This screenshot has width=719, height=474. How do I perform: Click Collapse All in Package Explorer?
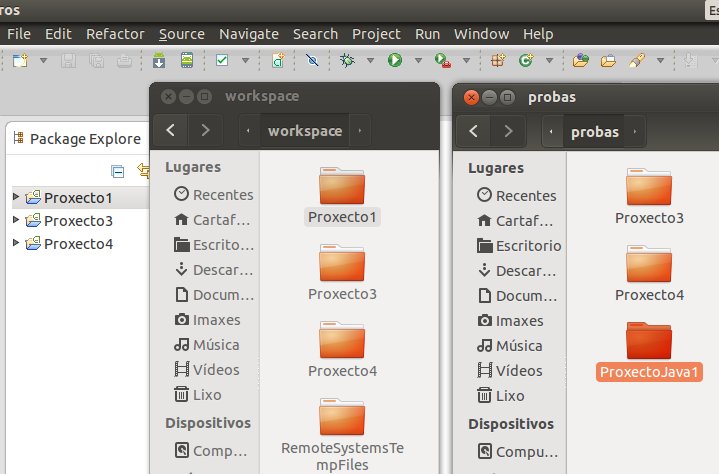pyautogui.click(x=118, y=171)
